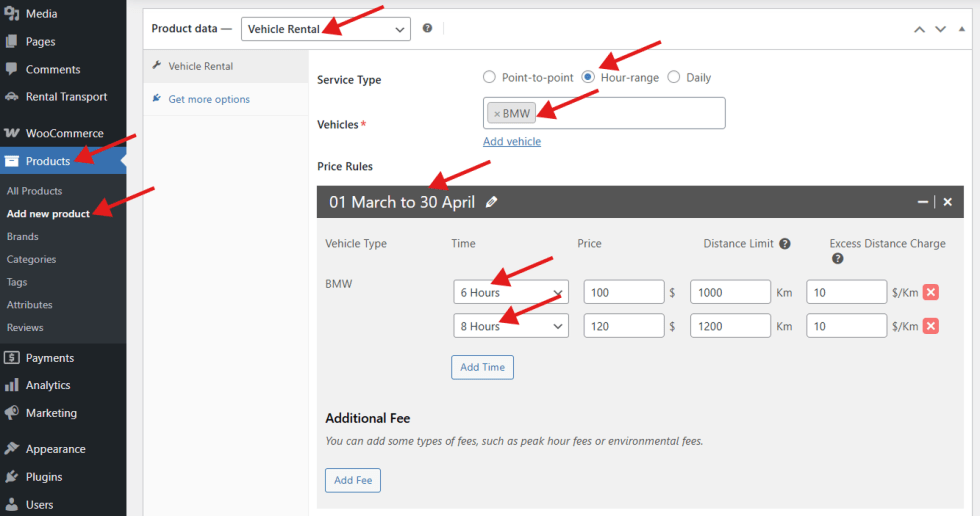Delete the 8 Hours price row

[x=930, y=326]
